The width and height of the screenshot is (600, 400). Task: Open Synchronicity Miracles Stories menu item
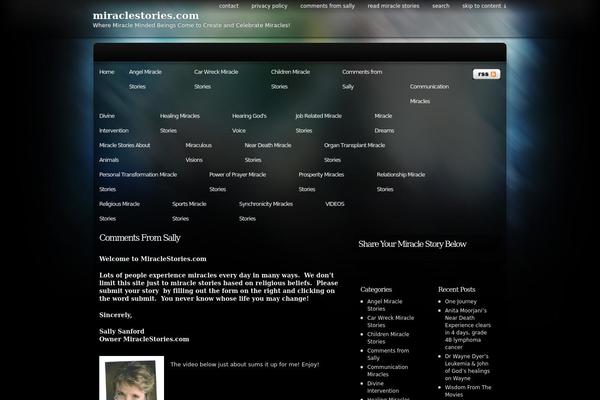click(x=266, y=211)
